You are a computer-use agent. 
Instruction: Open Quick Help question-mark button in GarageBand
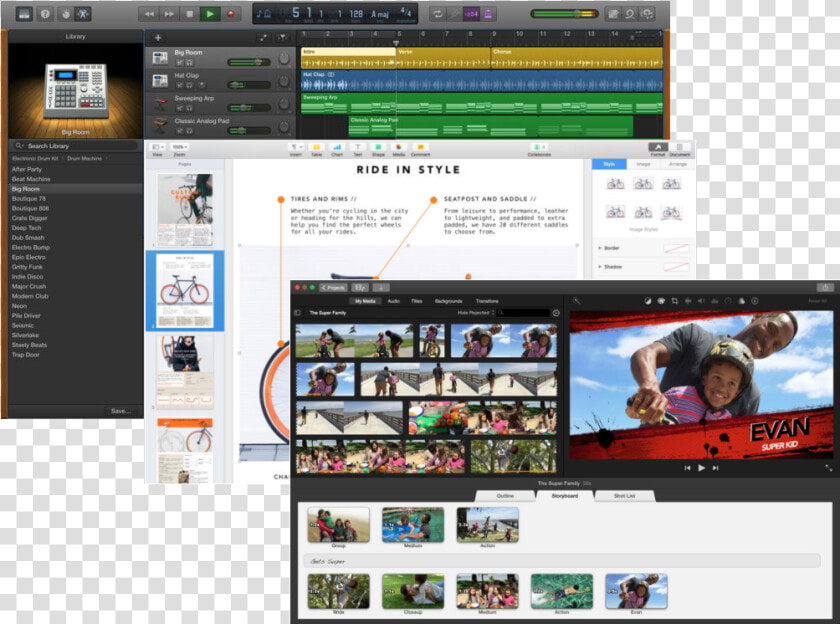pyautogui.click(x=45, y=14)
